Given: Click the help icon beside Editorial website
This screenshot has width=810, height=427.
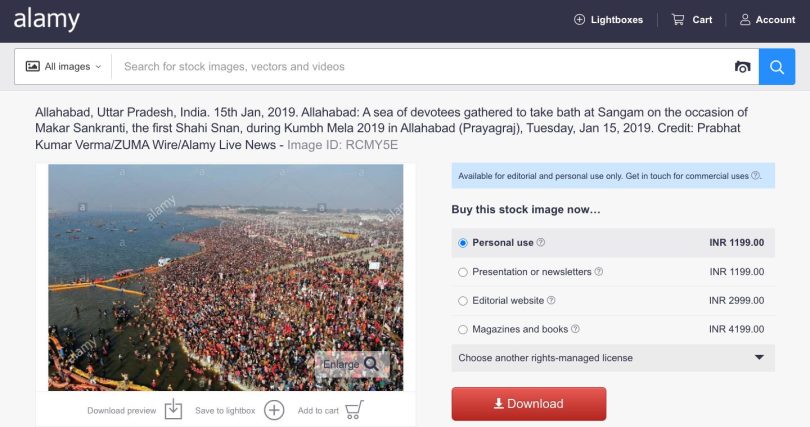Looking at the screenshot, I should 552,300.
